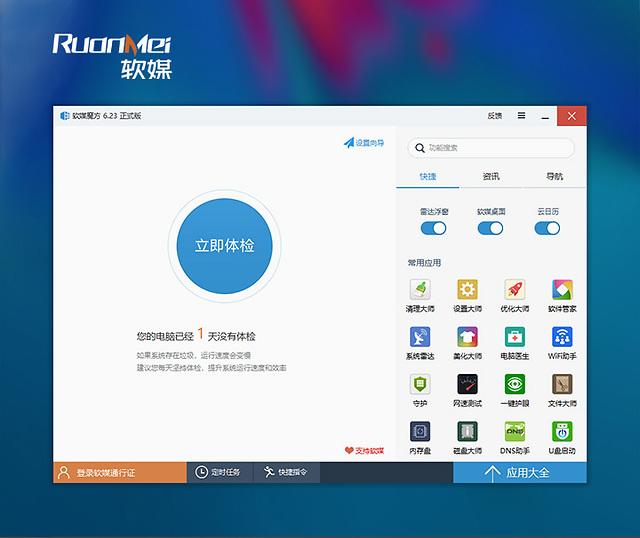This screenshot has width=640, height=538.
Task: Open the hamburger menu in title bar
Action: coord(521,116)
